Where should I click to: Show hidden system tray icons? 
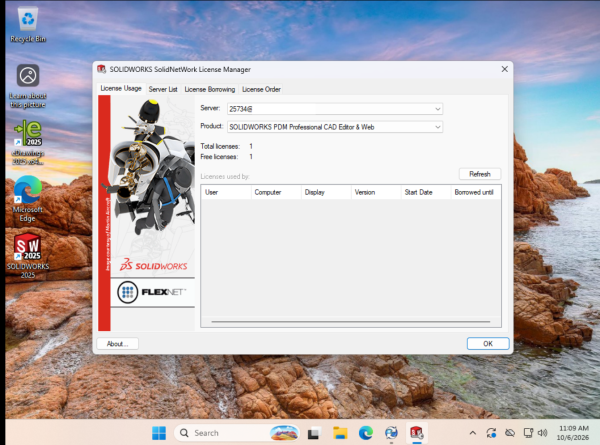[473, 433]
